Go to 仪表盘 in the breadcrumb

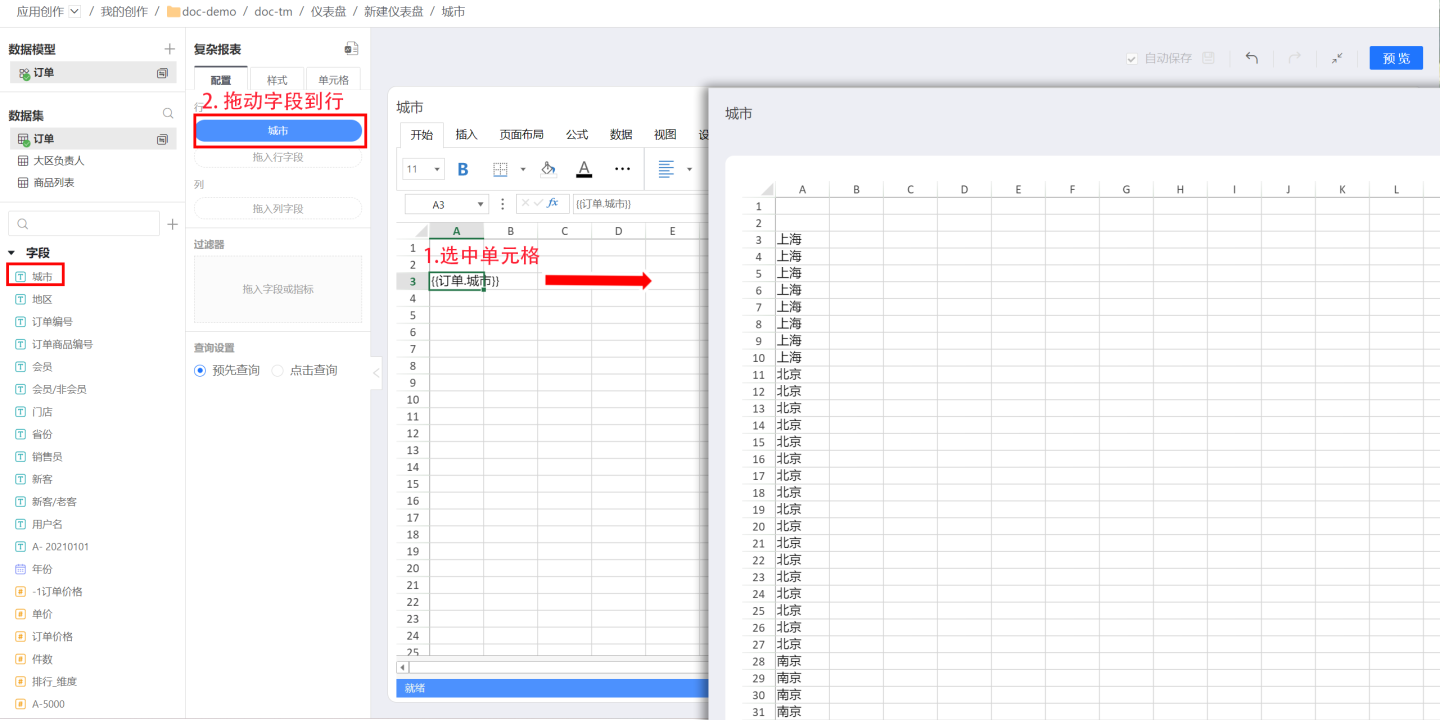click(326, 11)
